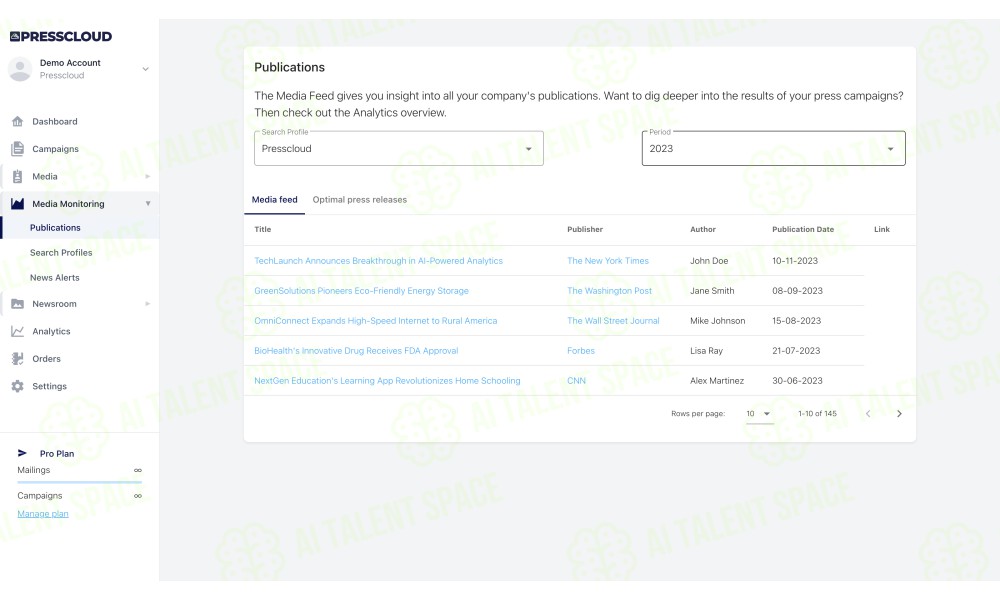
Task: Expand the Newsroom submenu arrow
Action: (148, 304)
